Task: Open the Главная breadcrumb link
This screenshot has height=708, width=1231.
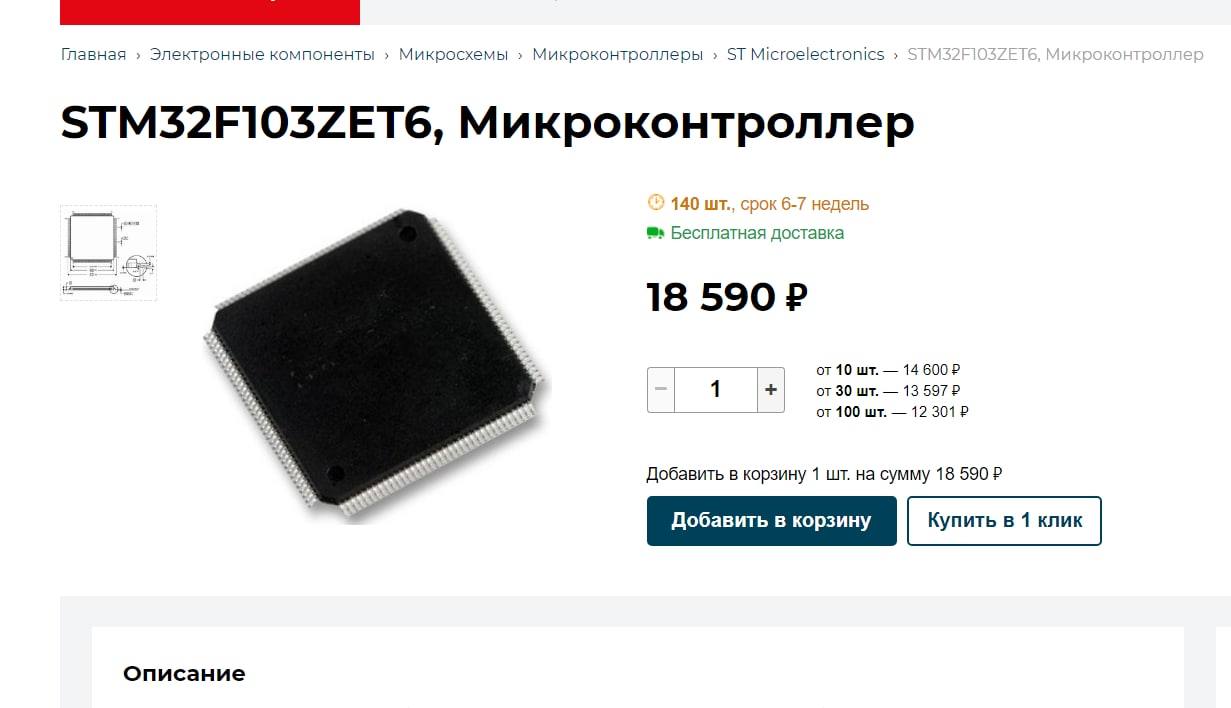Action: pyautogui.click(x=94, y=54)
